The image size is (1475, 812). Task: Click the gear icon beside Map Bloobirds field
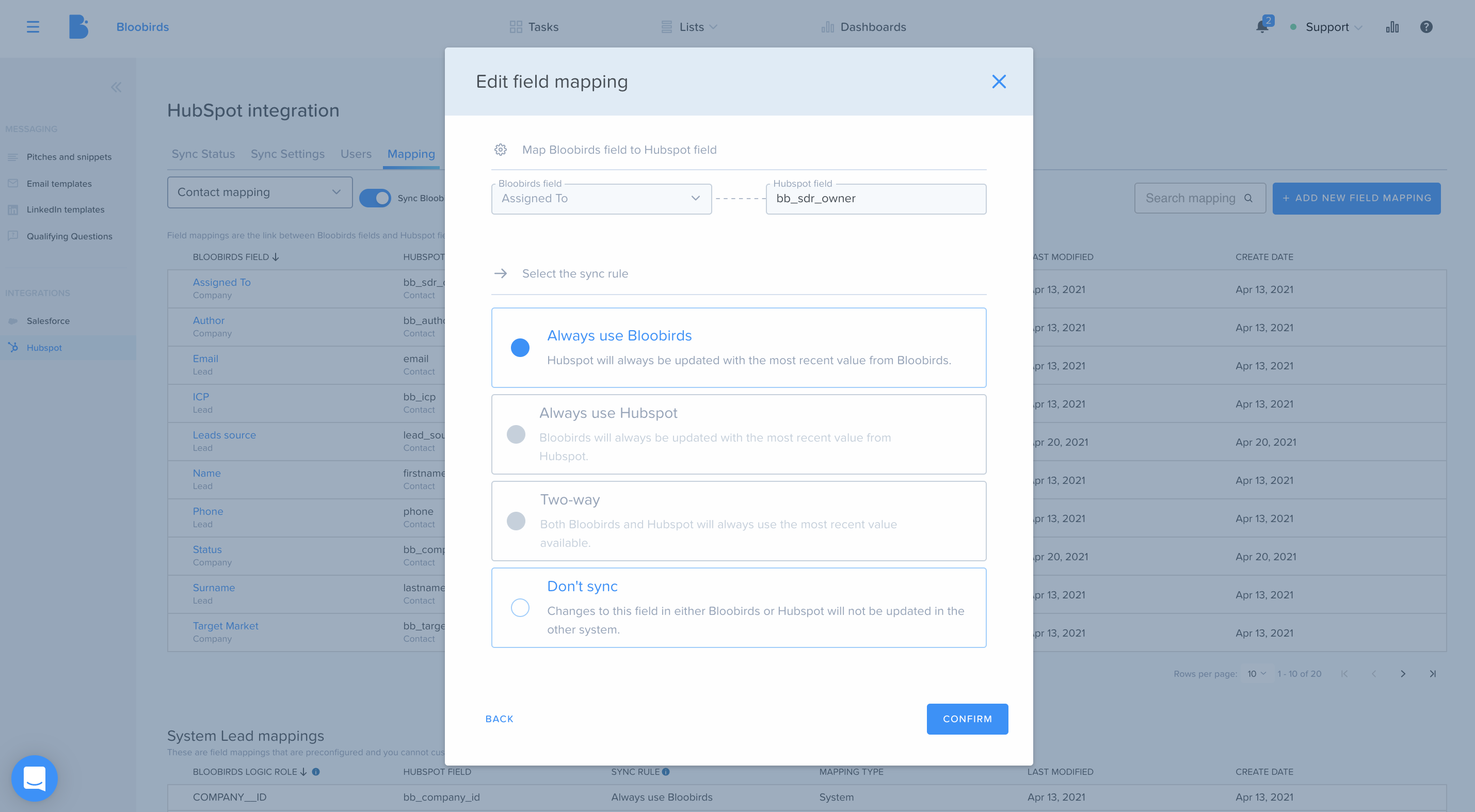(501, 150)
